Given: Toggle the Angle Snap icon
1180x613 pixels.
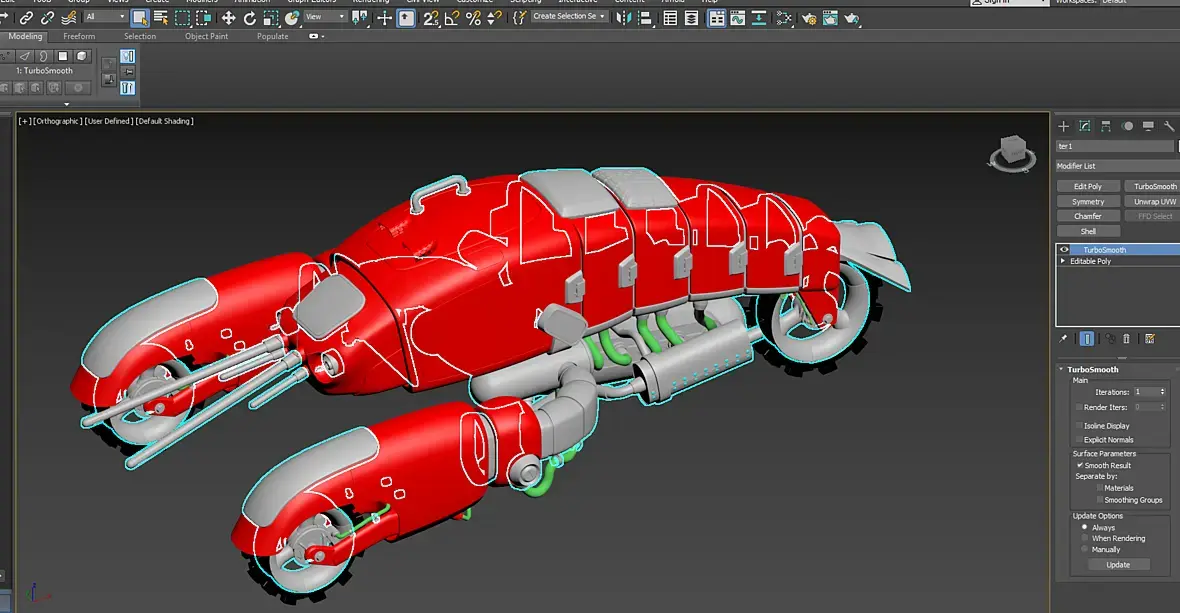Looking at the screenshot, I should pos(452,18).
